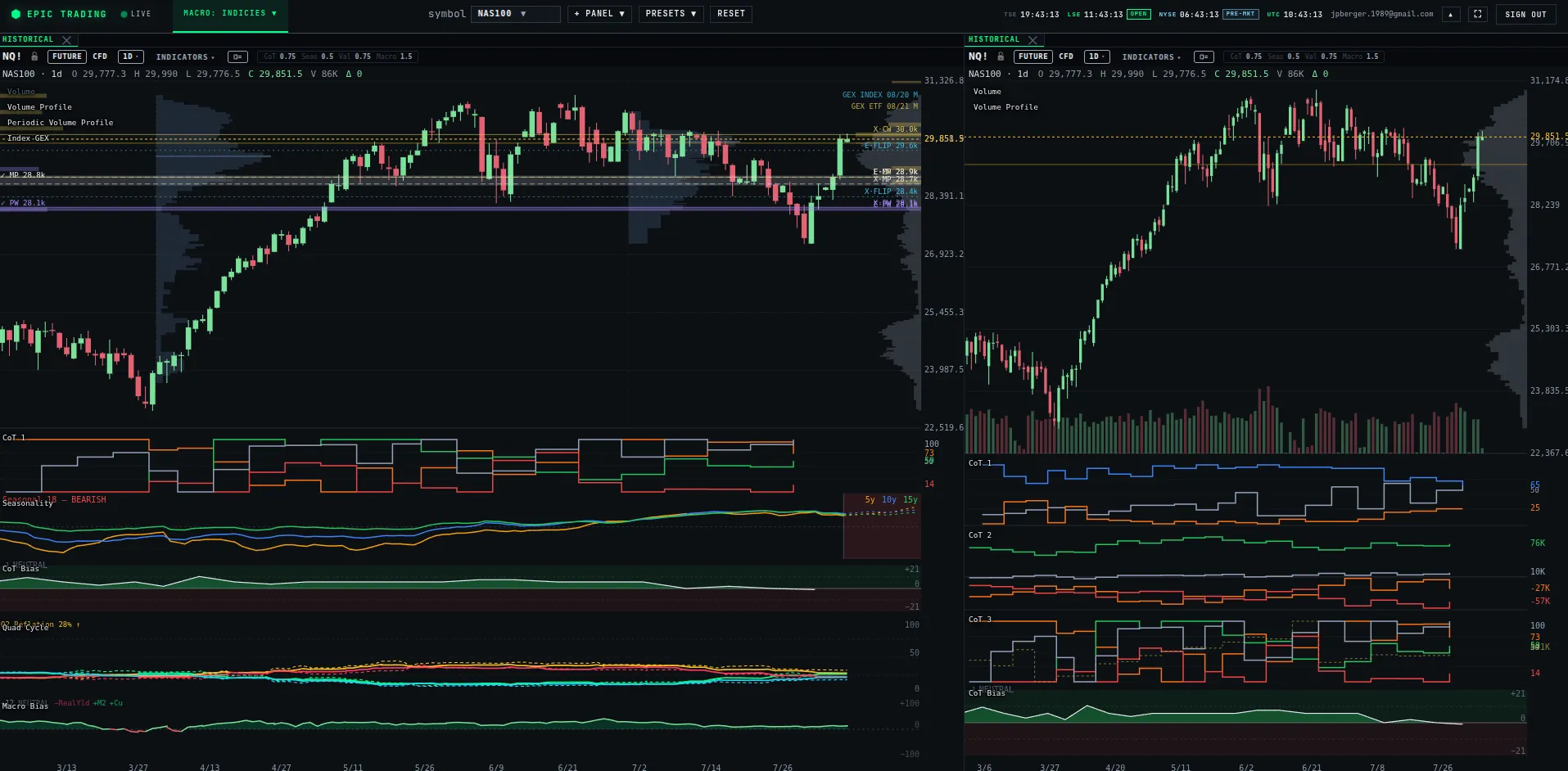Click the CoT 2 pane label in right panel
The image size is (1568, 771).
tap(980, 535)
